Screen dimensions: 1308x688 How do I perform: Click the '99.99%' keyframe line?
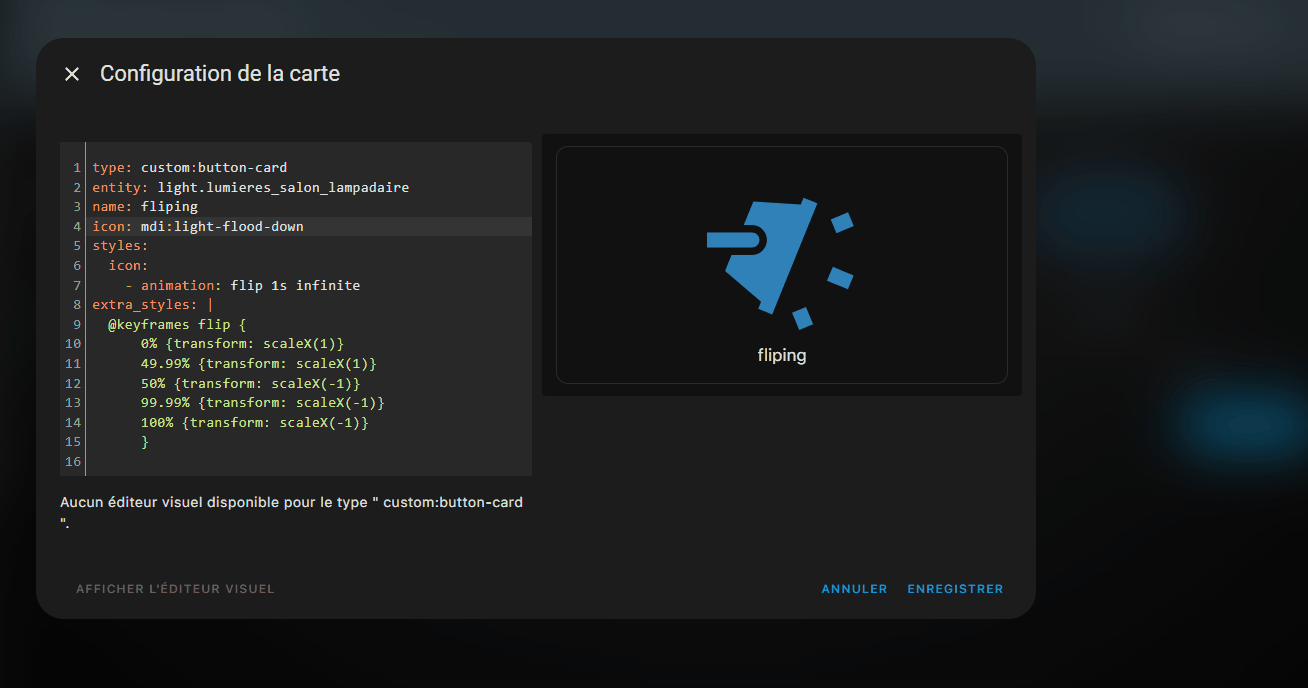[262, 403]
